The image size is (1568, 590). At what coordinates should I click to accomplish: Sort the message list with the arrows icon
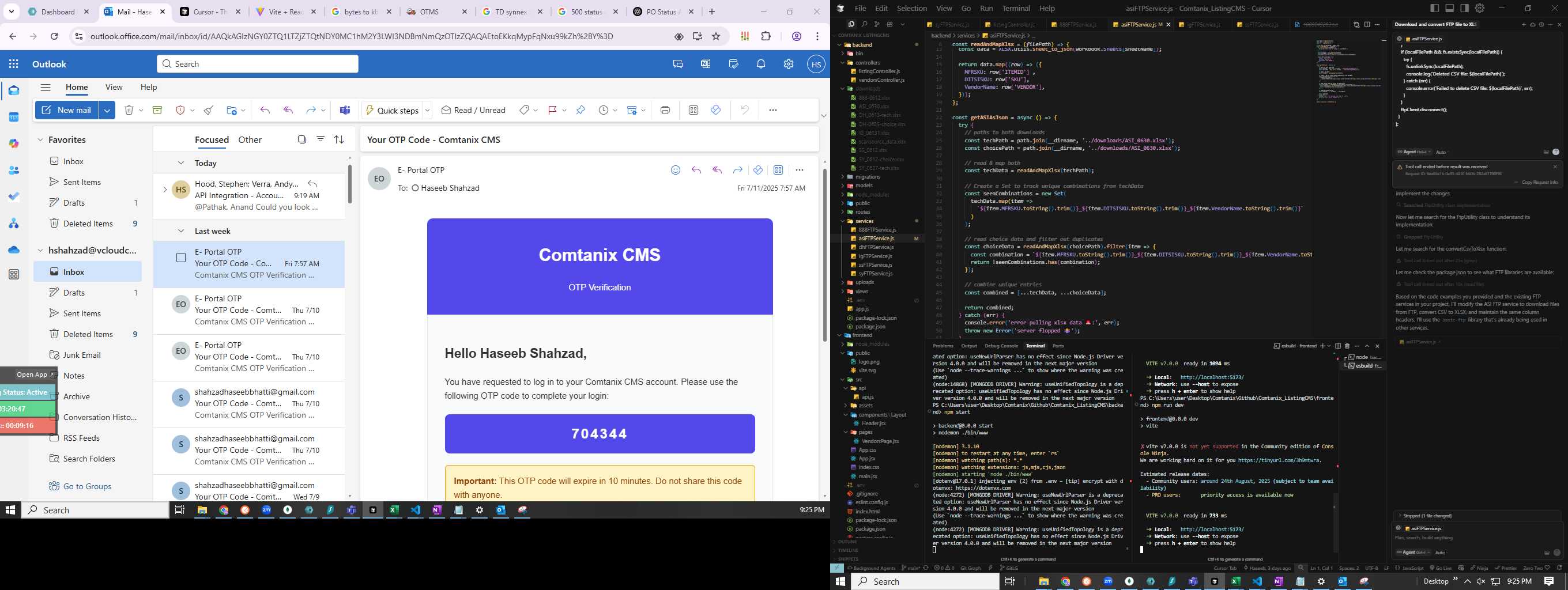tap(339, 140)
